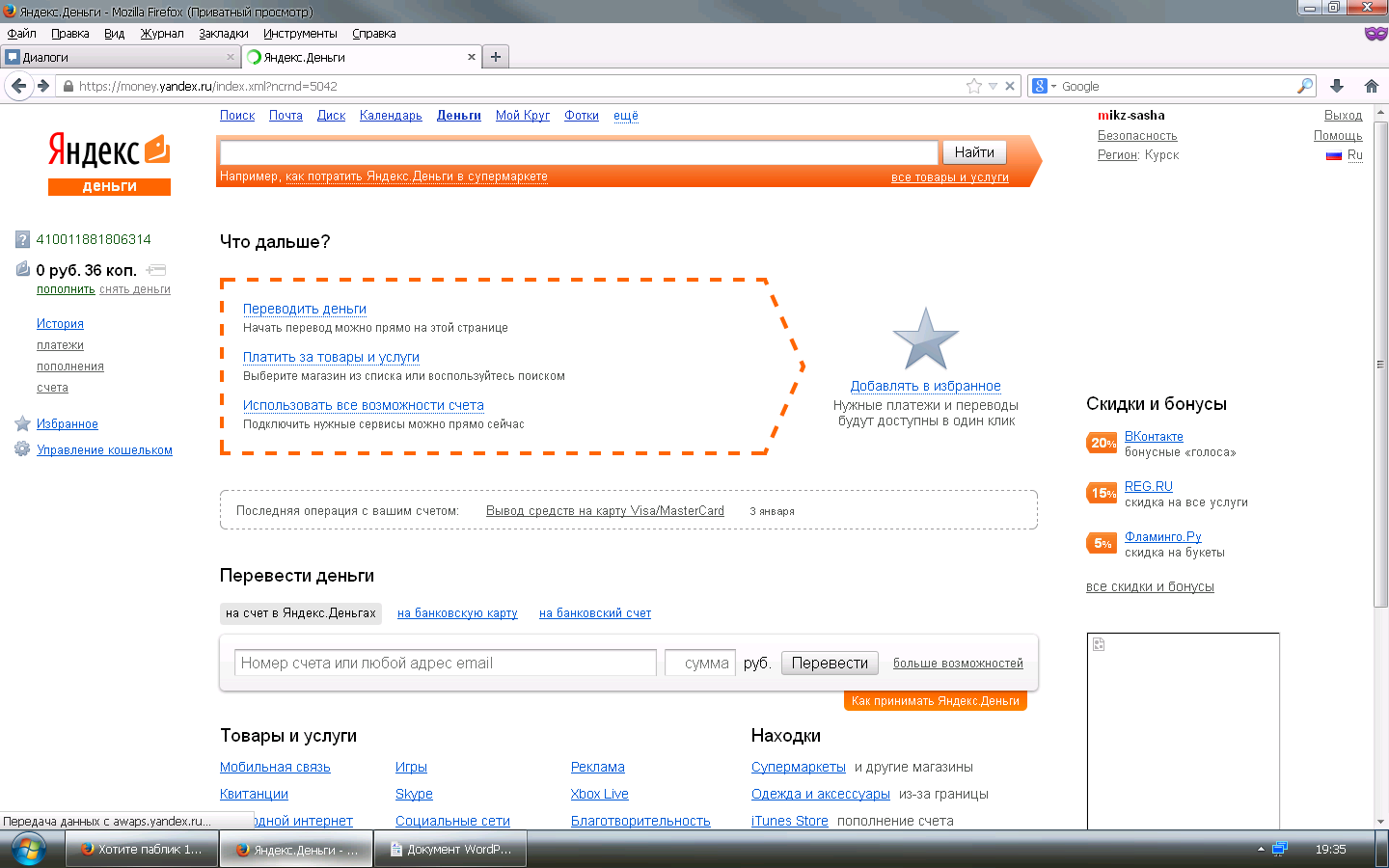Click the Private Browsing mask icon
The height and width of the screenshot is (868, 1389).
[x=1375, y=34]
